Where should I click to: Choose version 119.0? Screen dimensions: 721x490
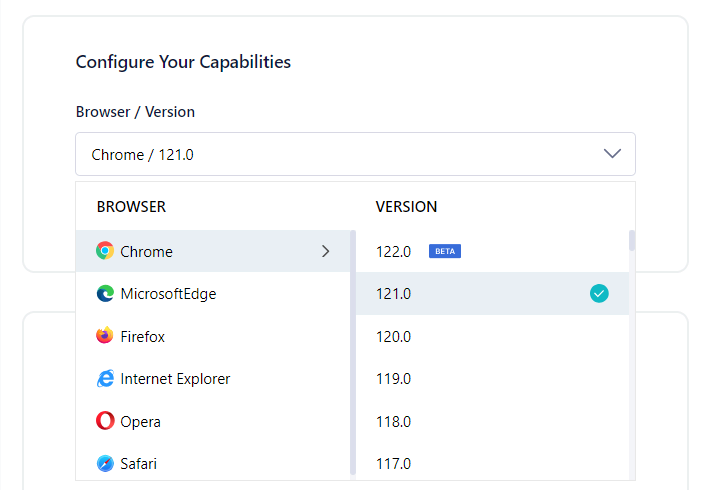pos(492,378)
